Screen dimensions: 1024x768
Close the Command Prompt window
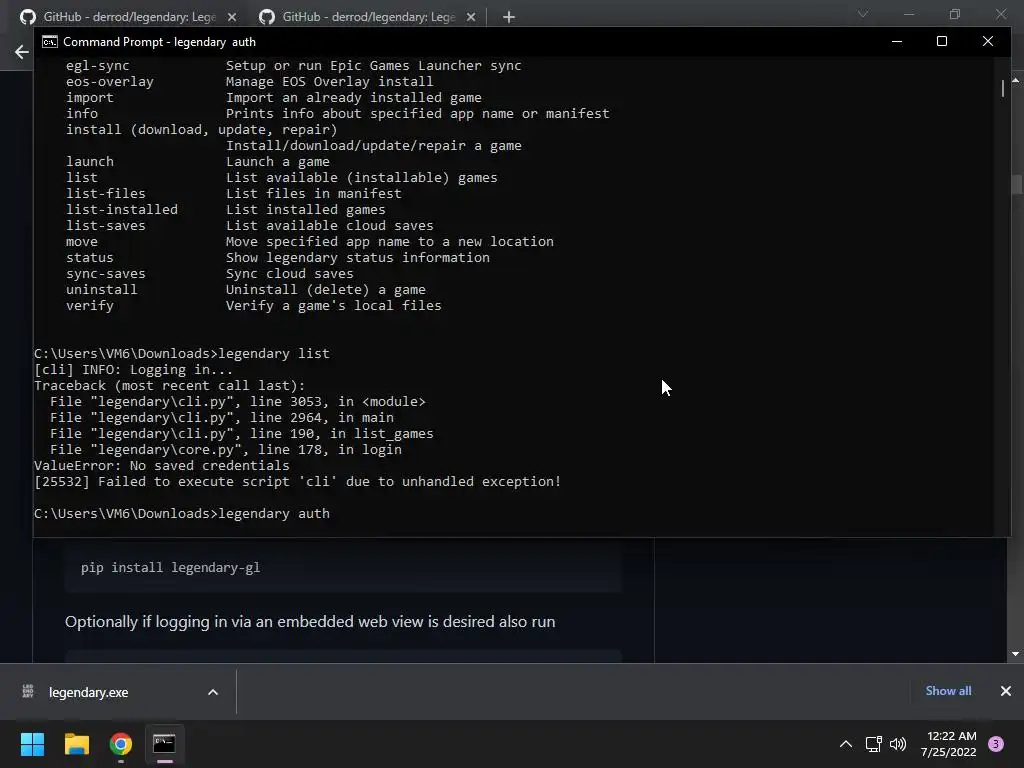pos(987,41)
